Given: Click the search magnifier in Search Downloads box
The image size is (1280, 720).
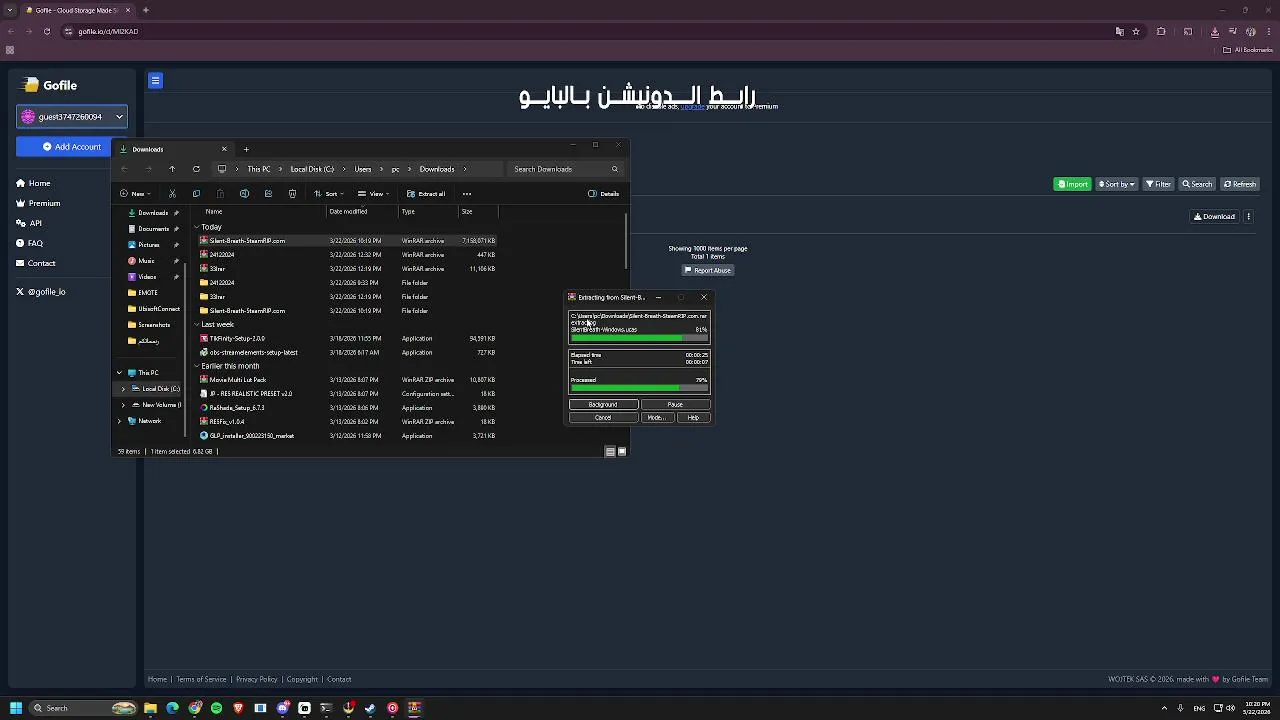Looking at the screenshot, I should (x=614, y=169).
